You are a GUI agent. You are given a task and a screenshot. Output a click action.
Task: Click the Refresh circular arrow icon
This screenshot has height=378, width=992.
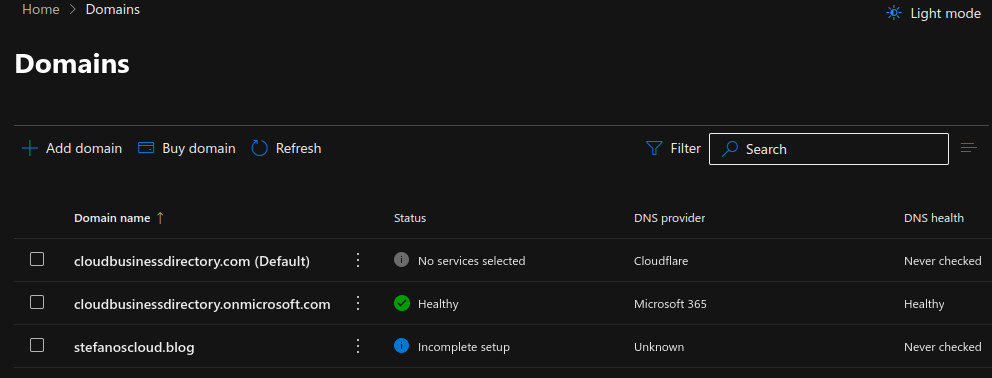click(x=260, y=148)
